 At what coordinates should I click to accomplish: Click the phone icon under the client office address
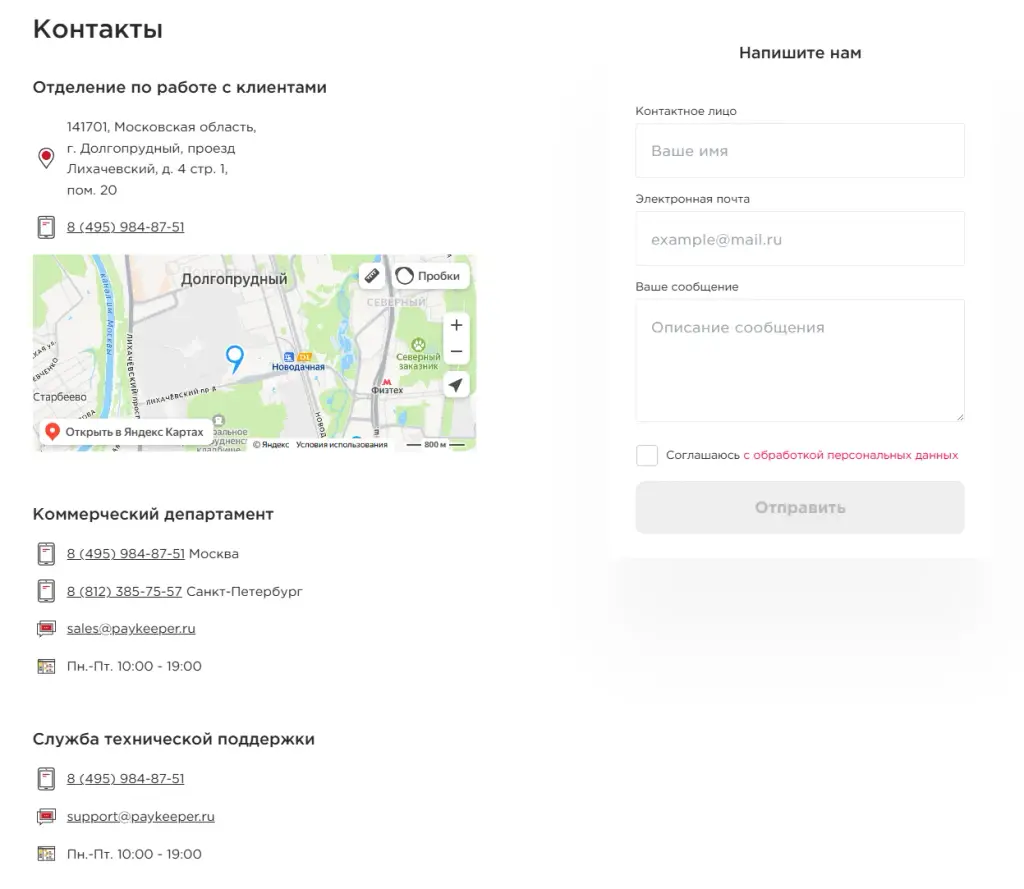click(46, 227)
